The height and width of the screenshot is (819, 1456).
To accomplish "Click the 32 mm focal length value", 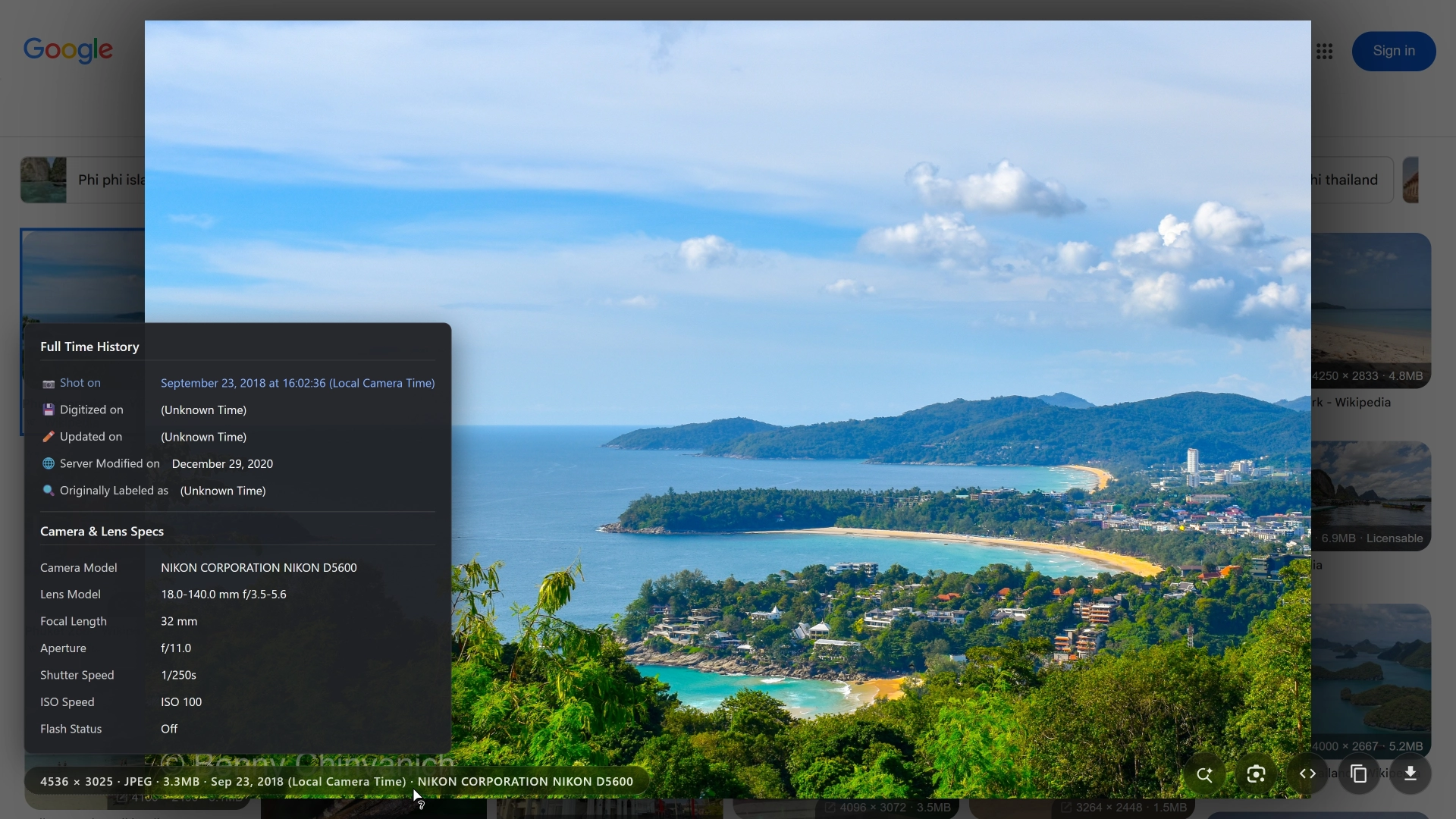I will click(x=179, y=621).
